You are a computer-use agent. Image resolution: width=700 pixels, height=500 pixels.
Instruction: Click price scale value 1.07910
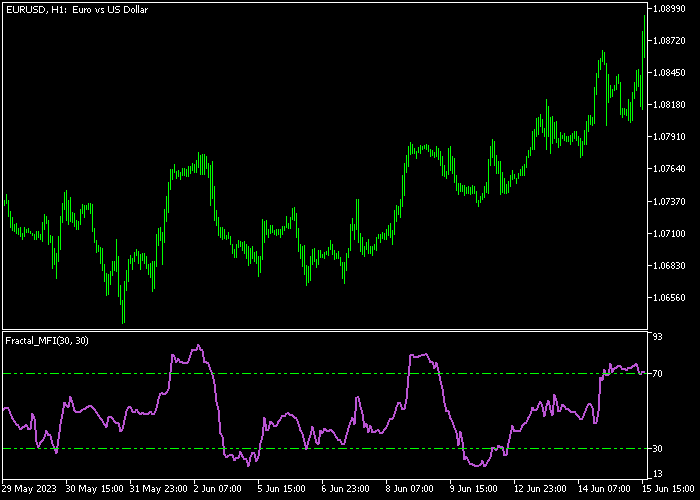coord(669,137)
